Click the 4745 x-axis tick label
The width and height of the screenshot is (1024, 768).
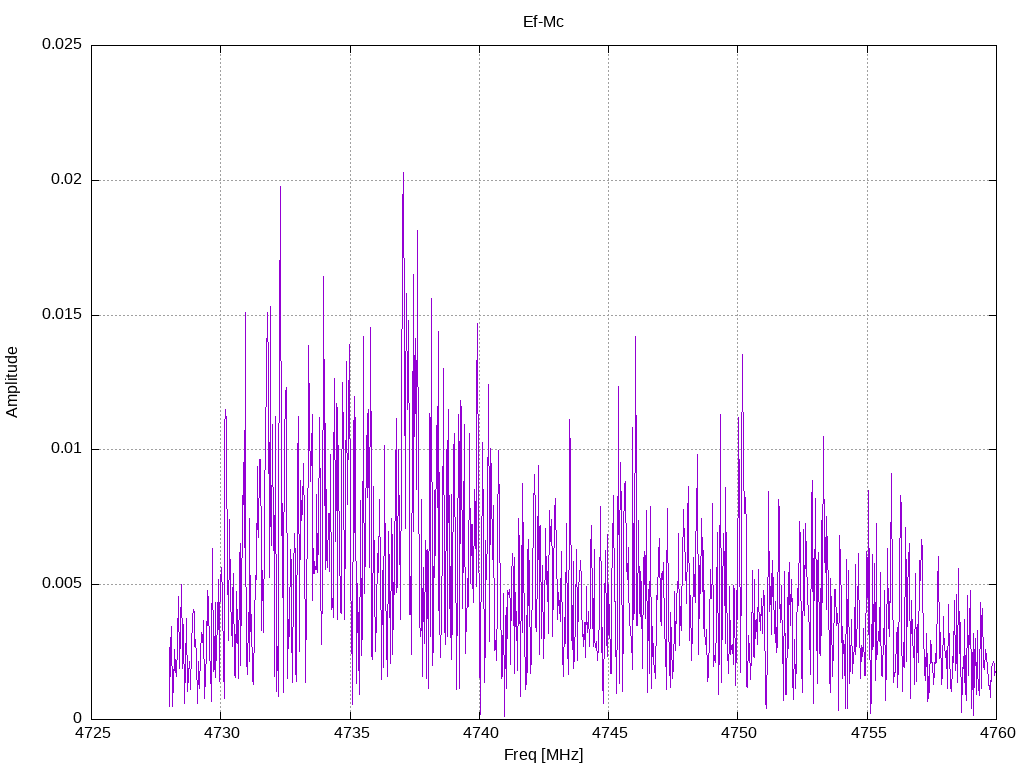coord(609,733)
